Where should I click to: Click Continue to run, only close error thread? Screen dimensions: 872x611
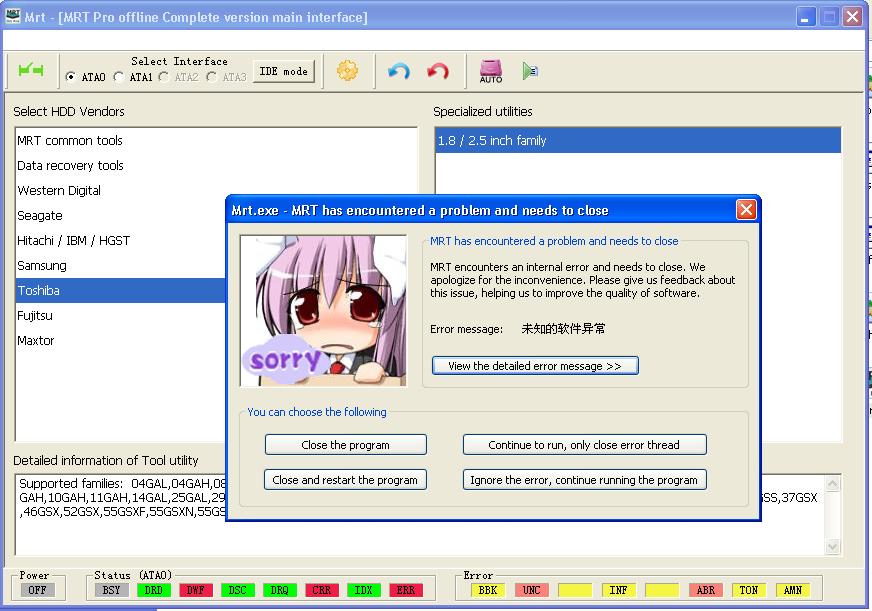pyautogui.click(x=584, y=445)
